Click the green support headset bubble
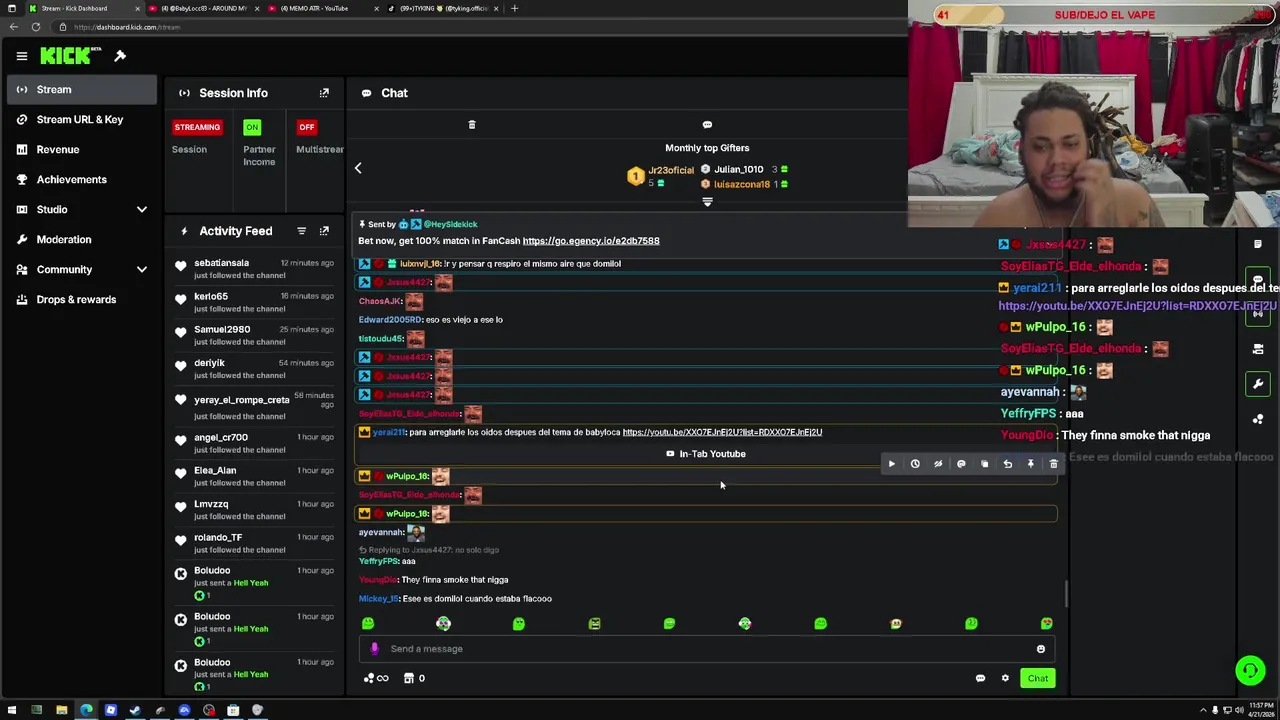Image resolution: width=1280 pixels, height=720 pixels. 1250,671
